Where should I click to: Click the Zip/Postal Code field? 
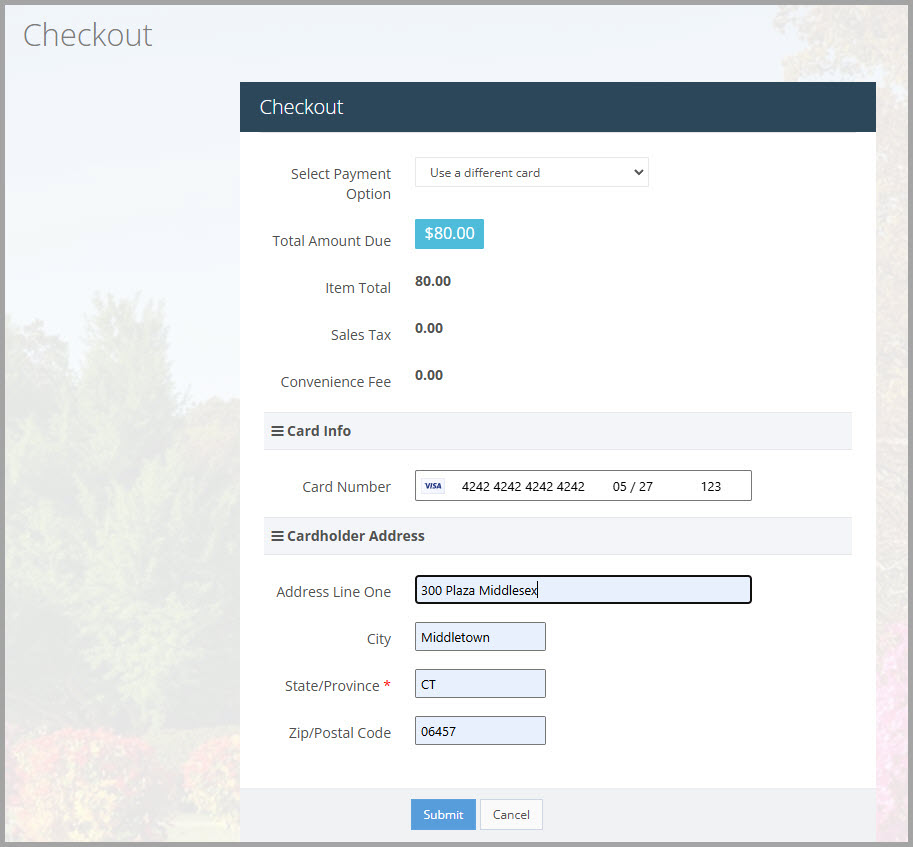coord(480,731)
